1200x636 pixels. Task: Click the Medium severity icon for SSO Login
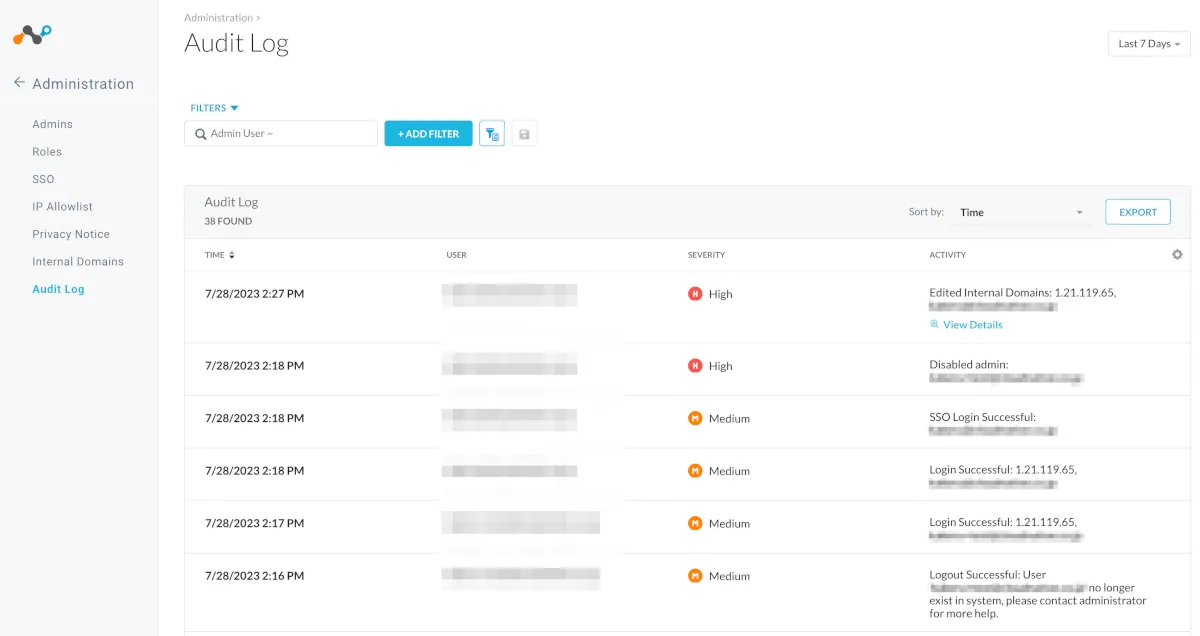[695, 418]
